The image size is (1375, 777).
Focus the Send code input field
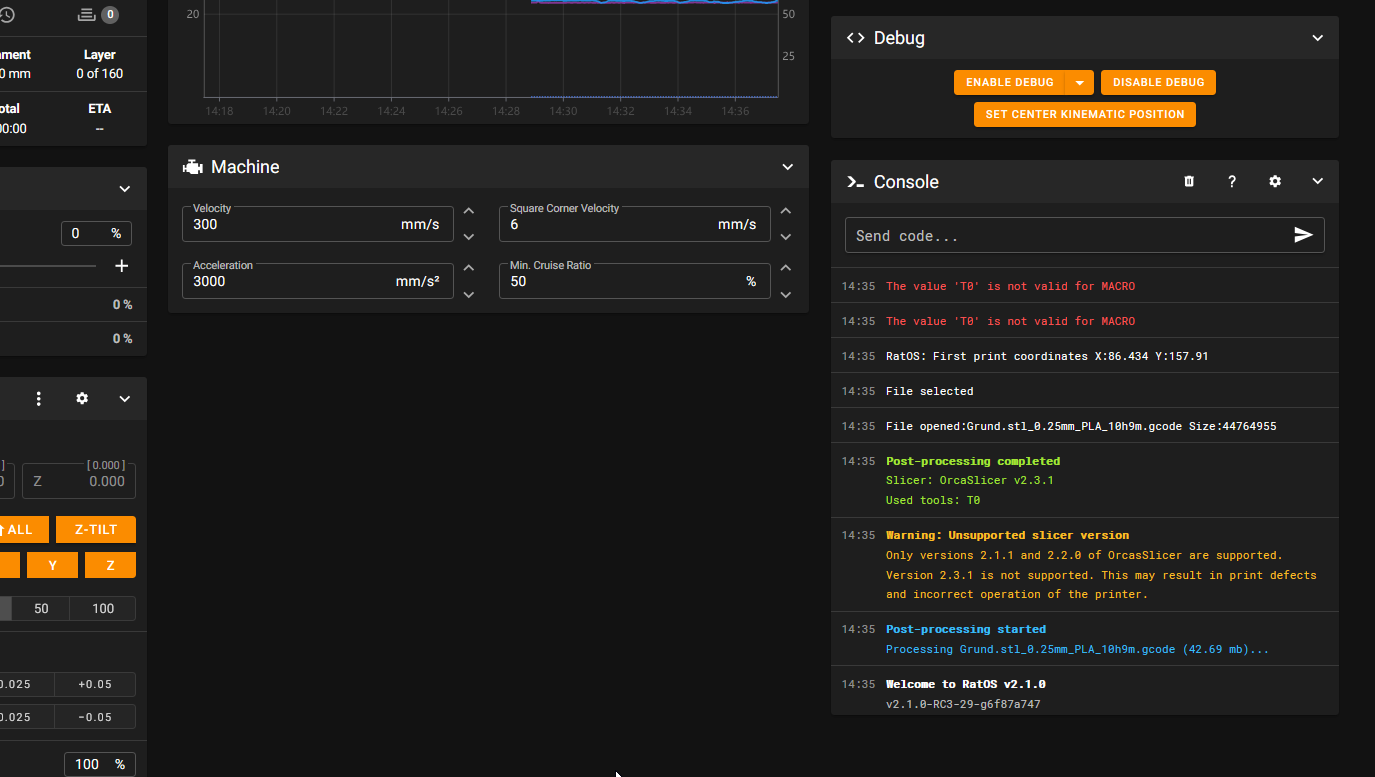1065,236
